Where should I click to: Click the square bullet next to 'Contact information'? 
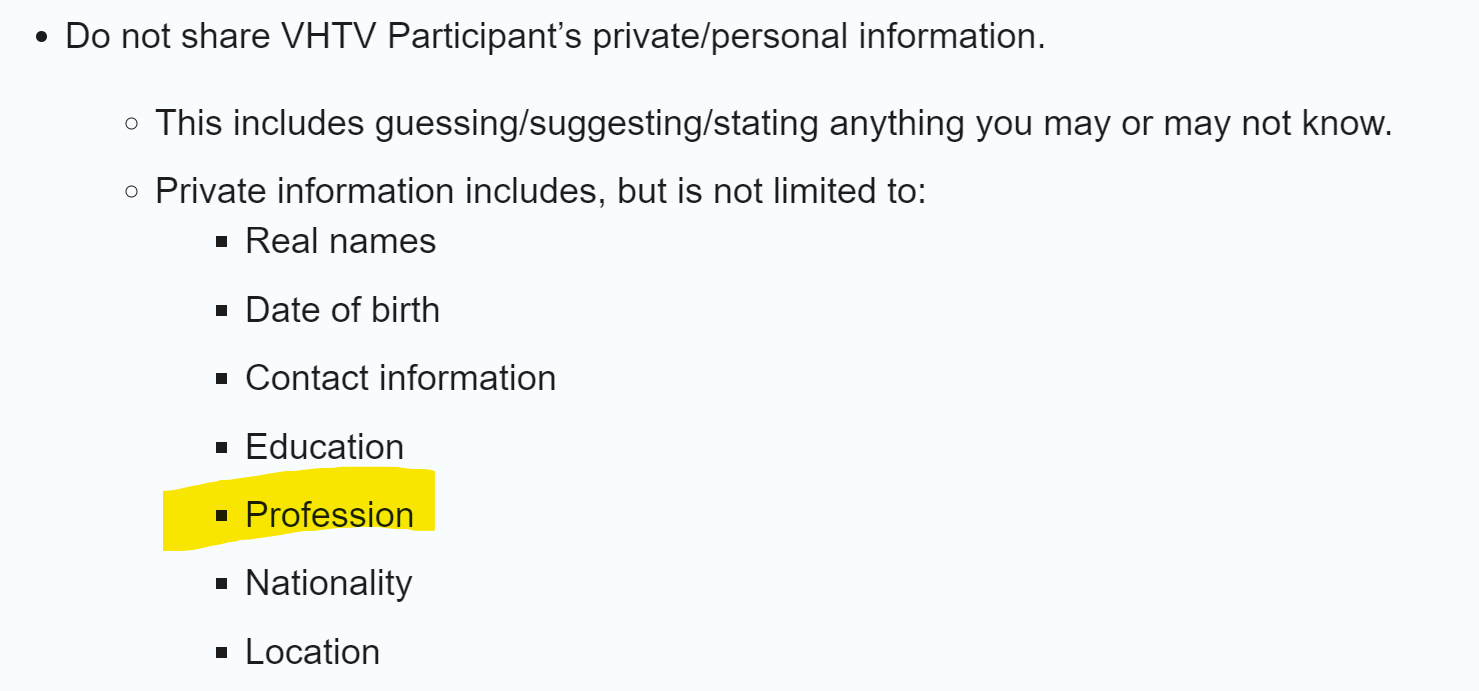coord(222,379)
